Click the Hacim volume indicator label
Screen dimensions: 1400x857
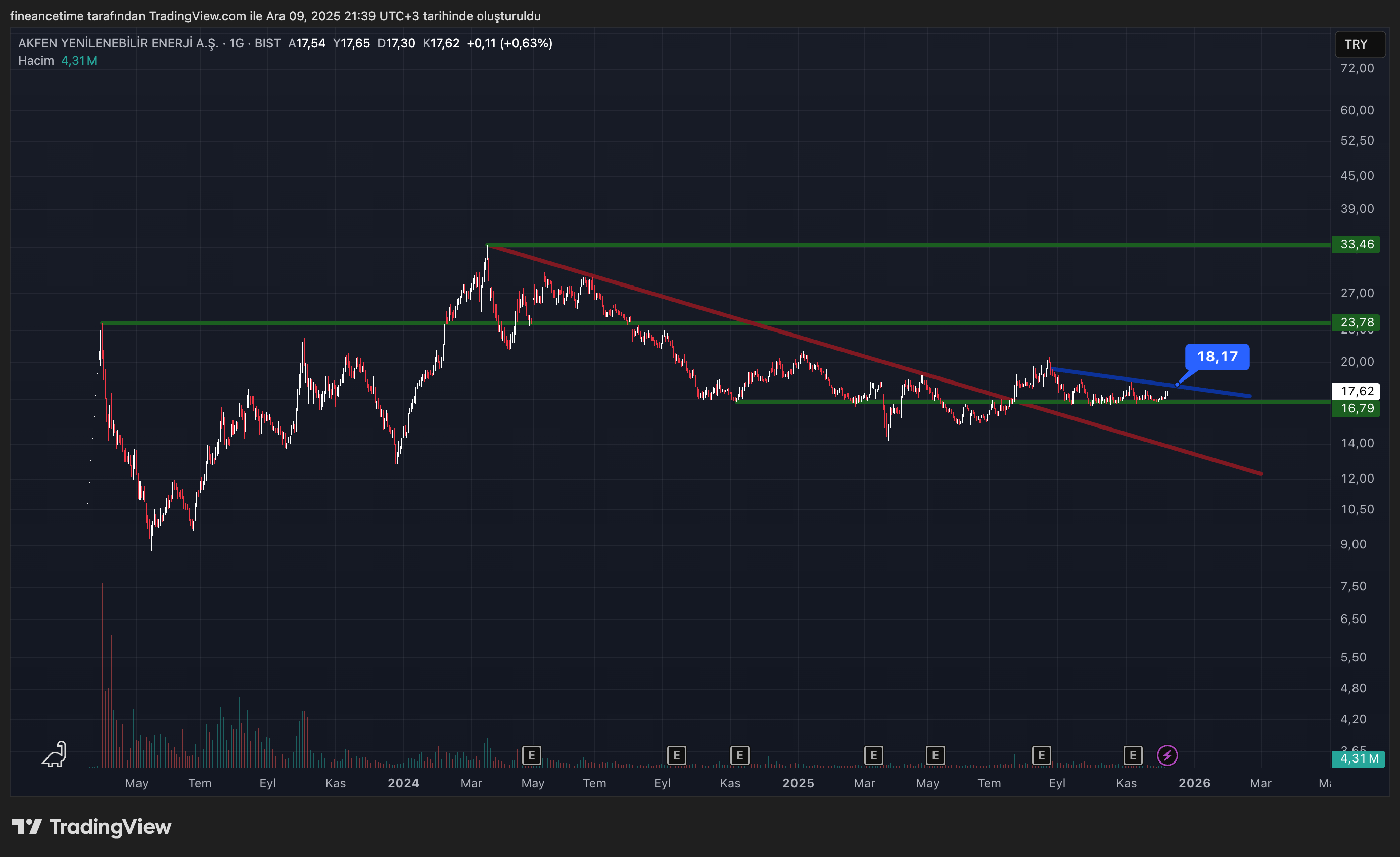tap(36, 60)
